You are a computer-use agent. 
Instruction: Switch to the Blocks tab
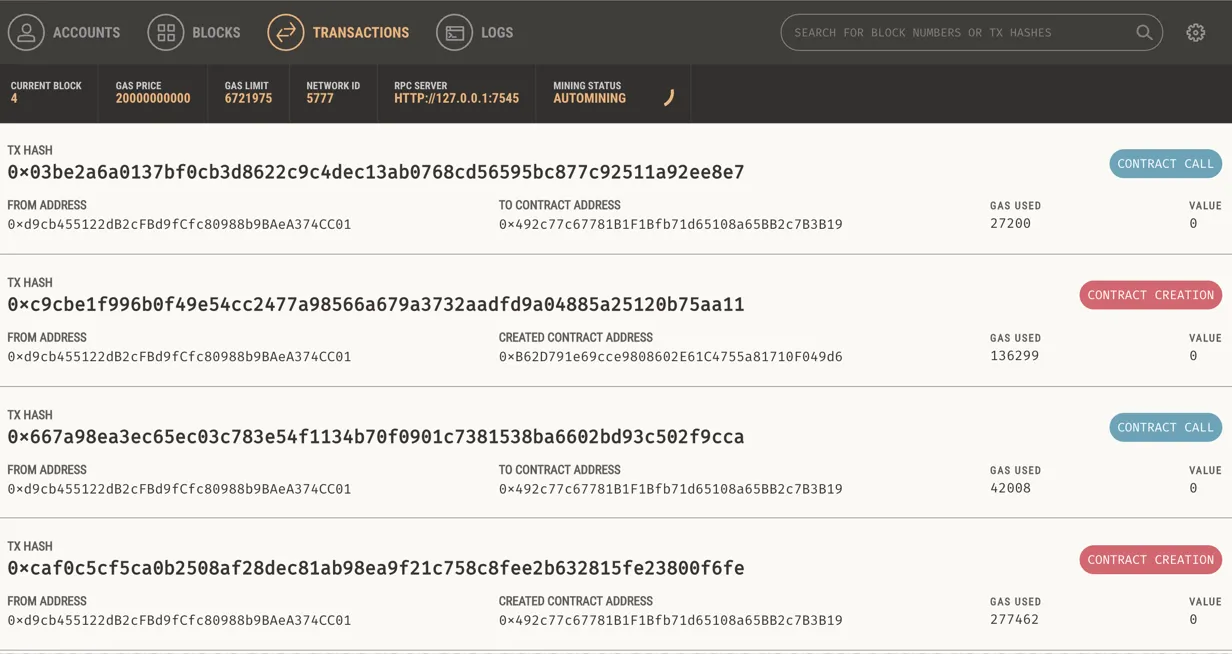coord(194,32)
